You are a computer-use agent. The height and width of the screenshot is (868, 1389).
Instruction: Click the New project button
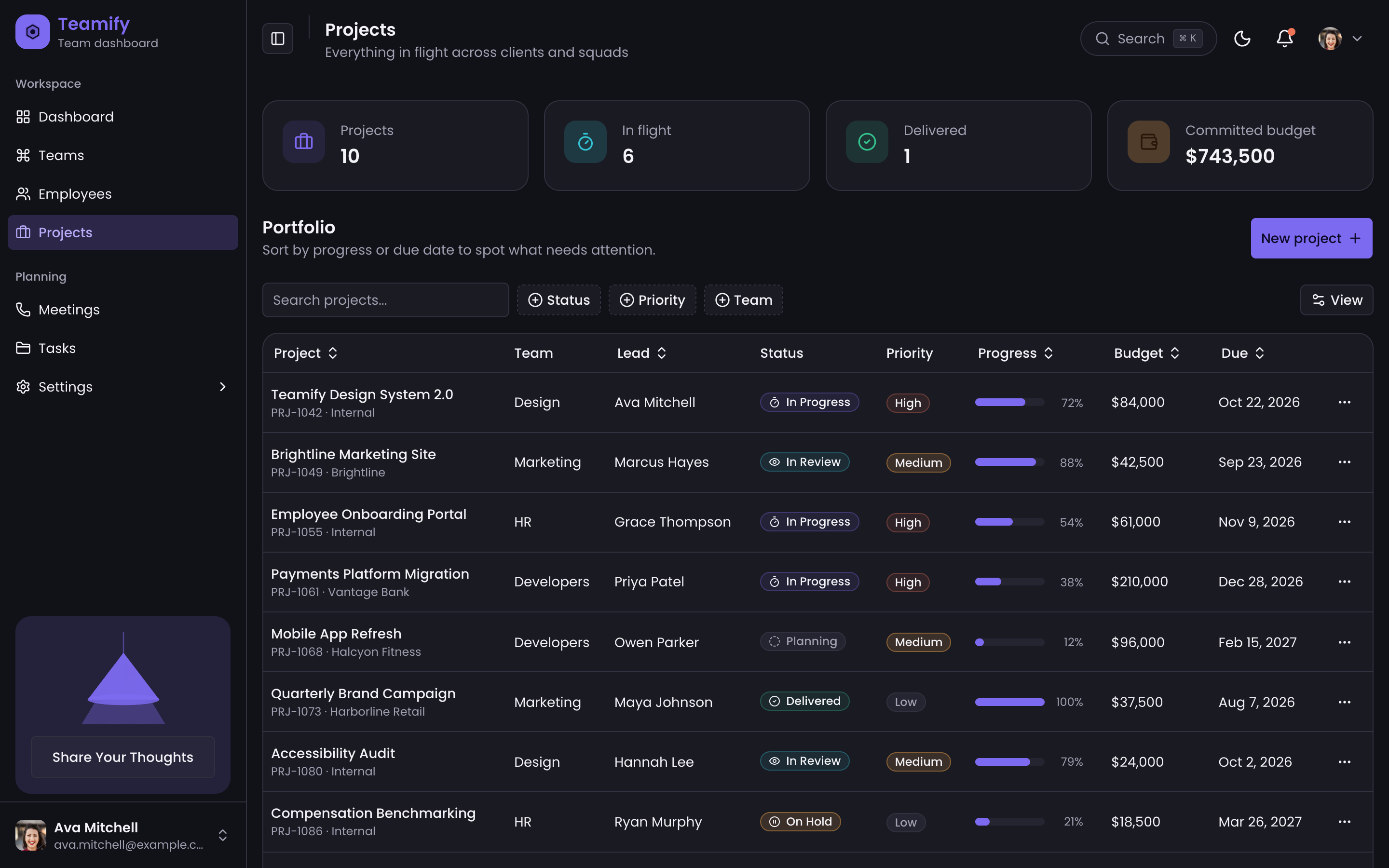[x=1311, y=238]
